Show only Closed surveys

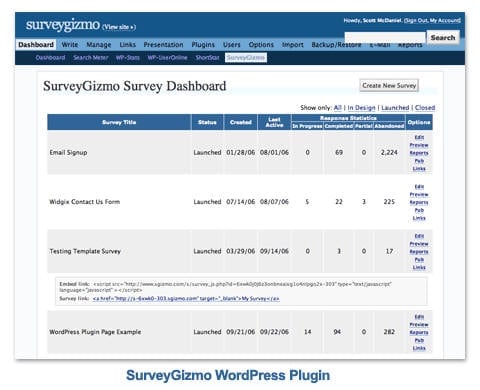[425, 108]
